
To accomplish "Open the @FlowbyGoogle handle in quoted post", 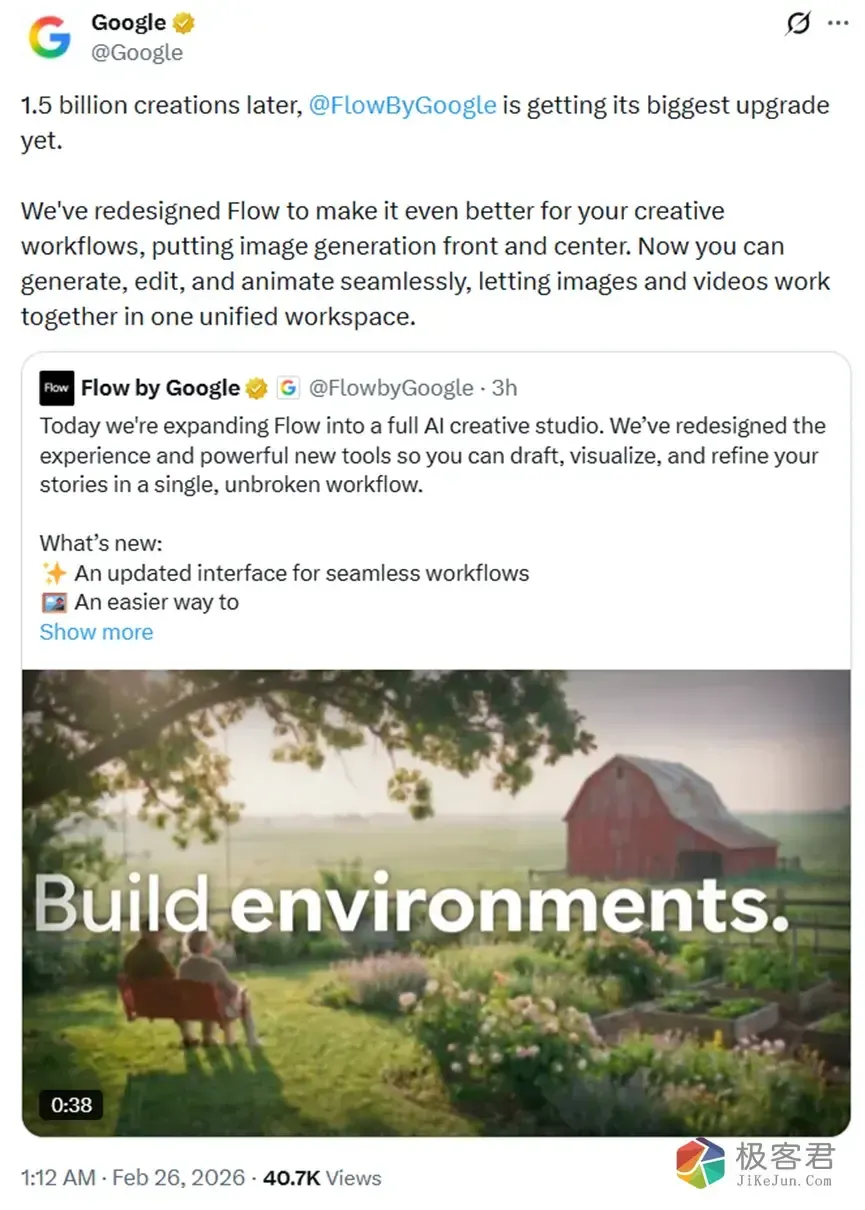I will click(x=391, y=388).
